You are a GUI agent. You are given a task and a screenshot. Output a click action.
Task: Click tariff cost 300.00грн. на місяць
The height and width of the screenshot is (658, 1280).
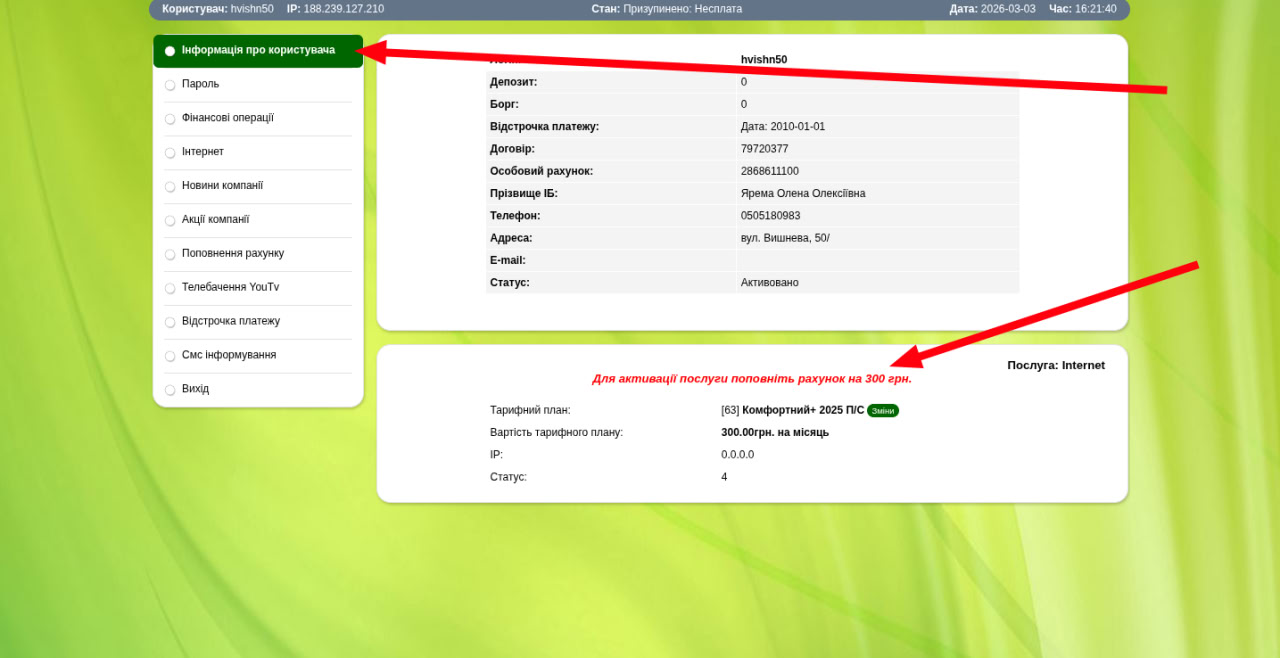775,433
